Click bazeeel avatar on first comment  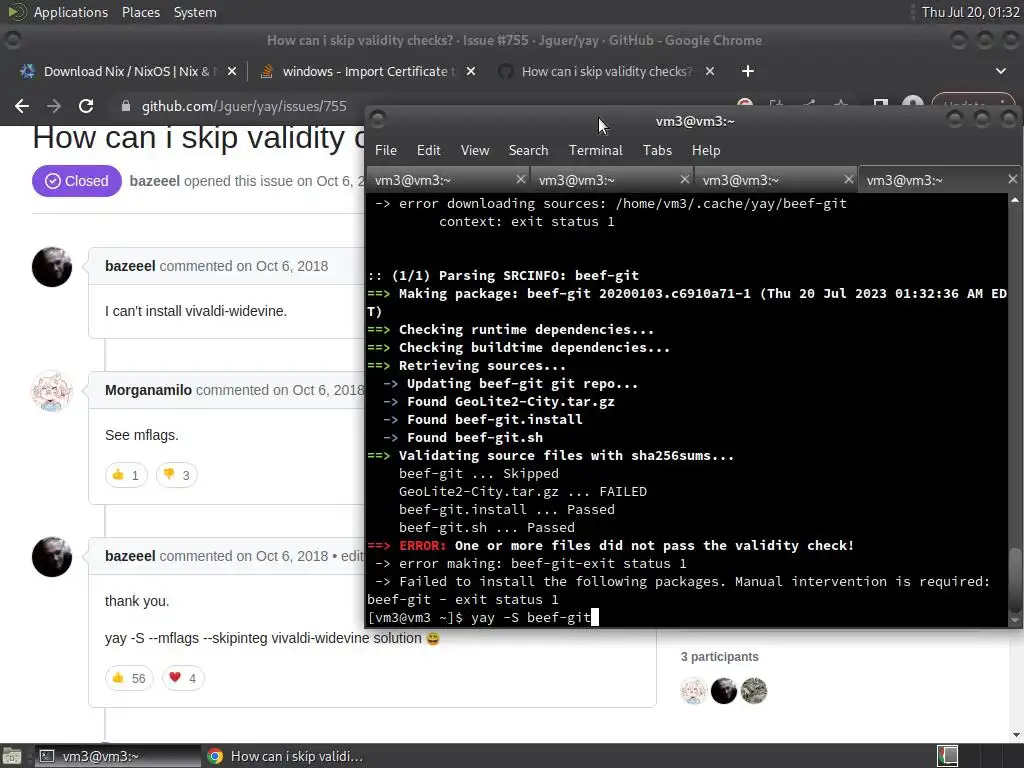click(x=52, y=266)
